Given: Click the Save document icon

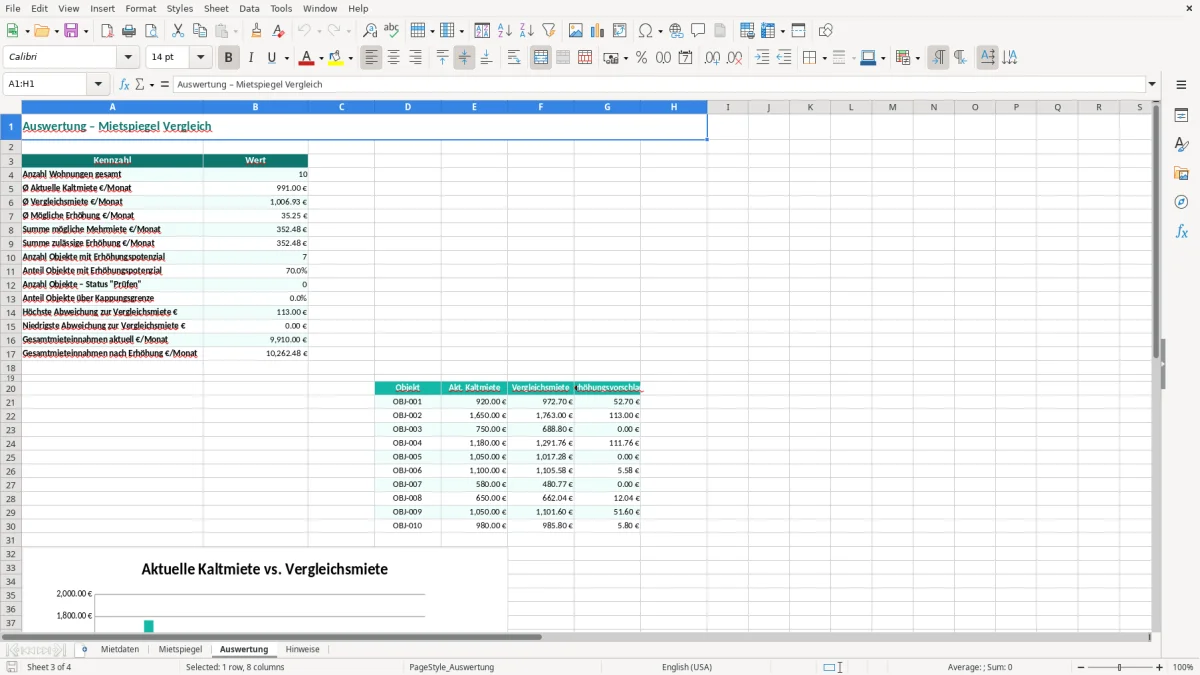Looking at the screenshot, I should coord(71,31).
